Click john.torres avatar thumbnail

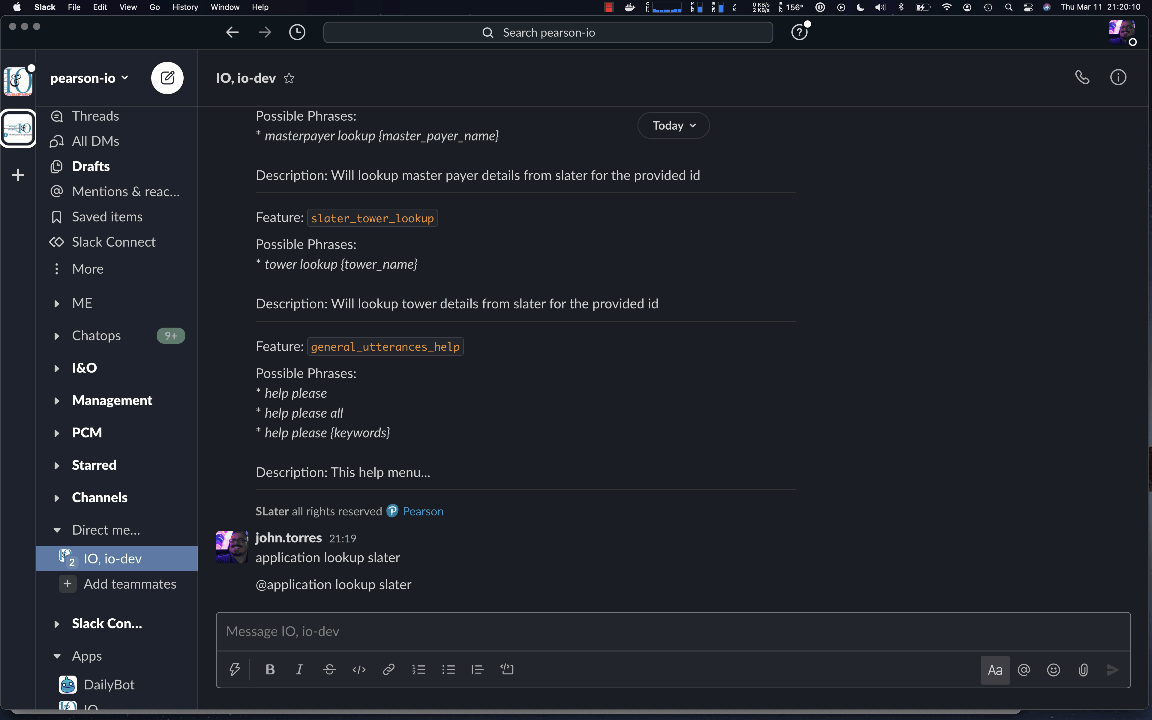point(231,547)
